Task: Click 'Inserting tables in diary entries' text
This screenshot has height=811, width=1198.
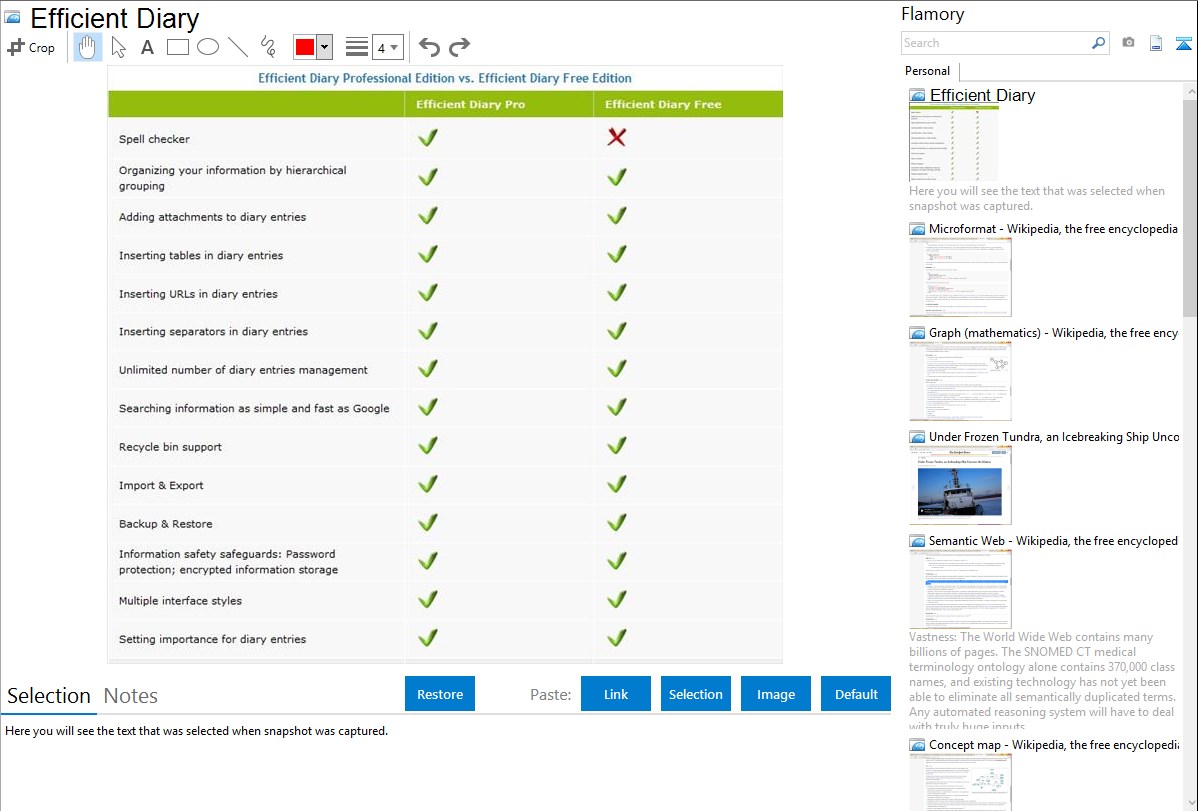Action: [x=201, y=255]
